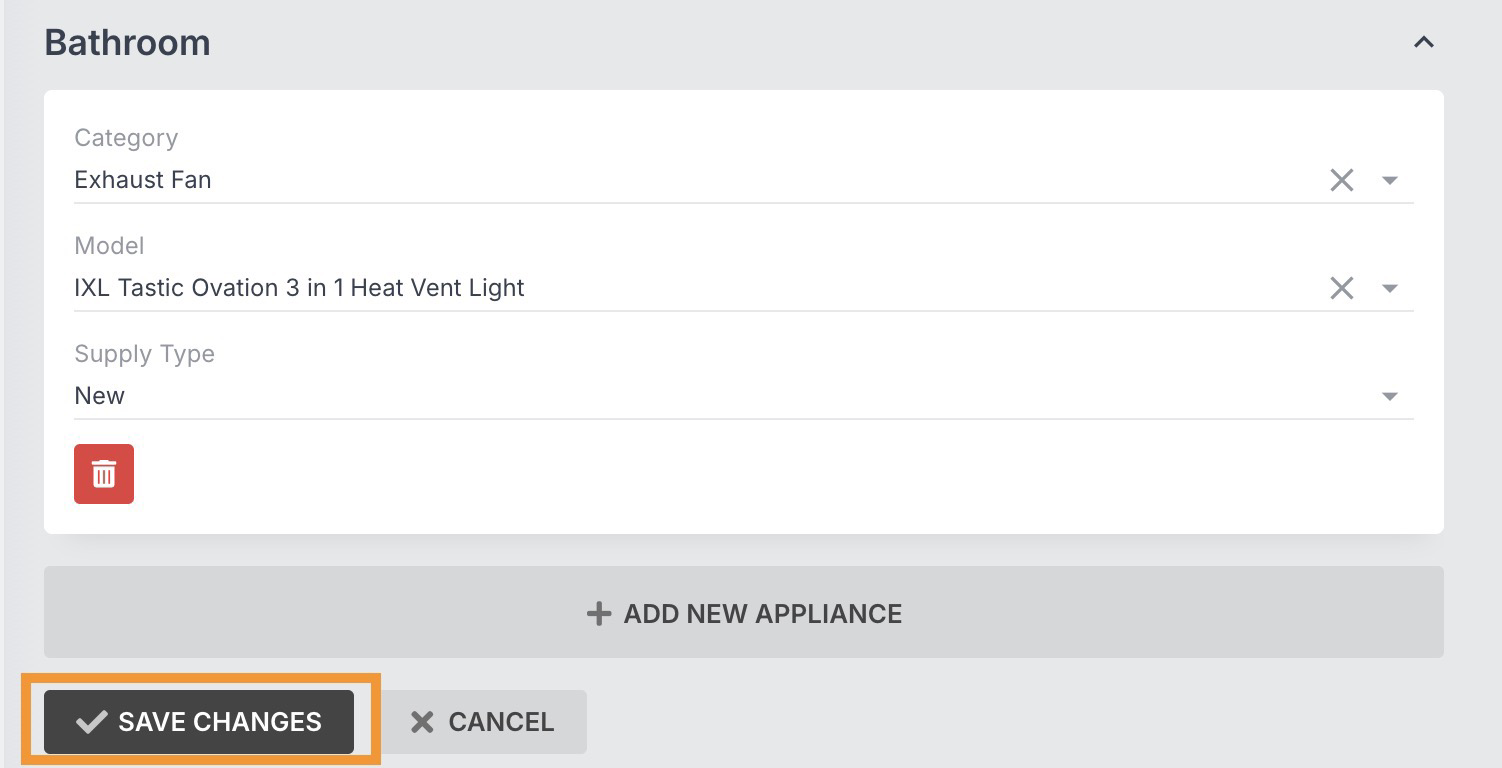Viewport: 1502px width, 768px height.
Task: Click the plus icon beside Add New Appliance
Action: tap(598, 613)
